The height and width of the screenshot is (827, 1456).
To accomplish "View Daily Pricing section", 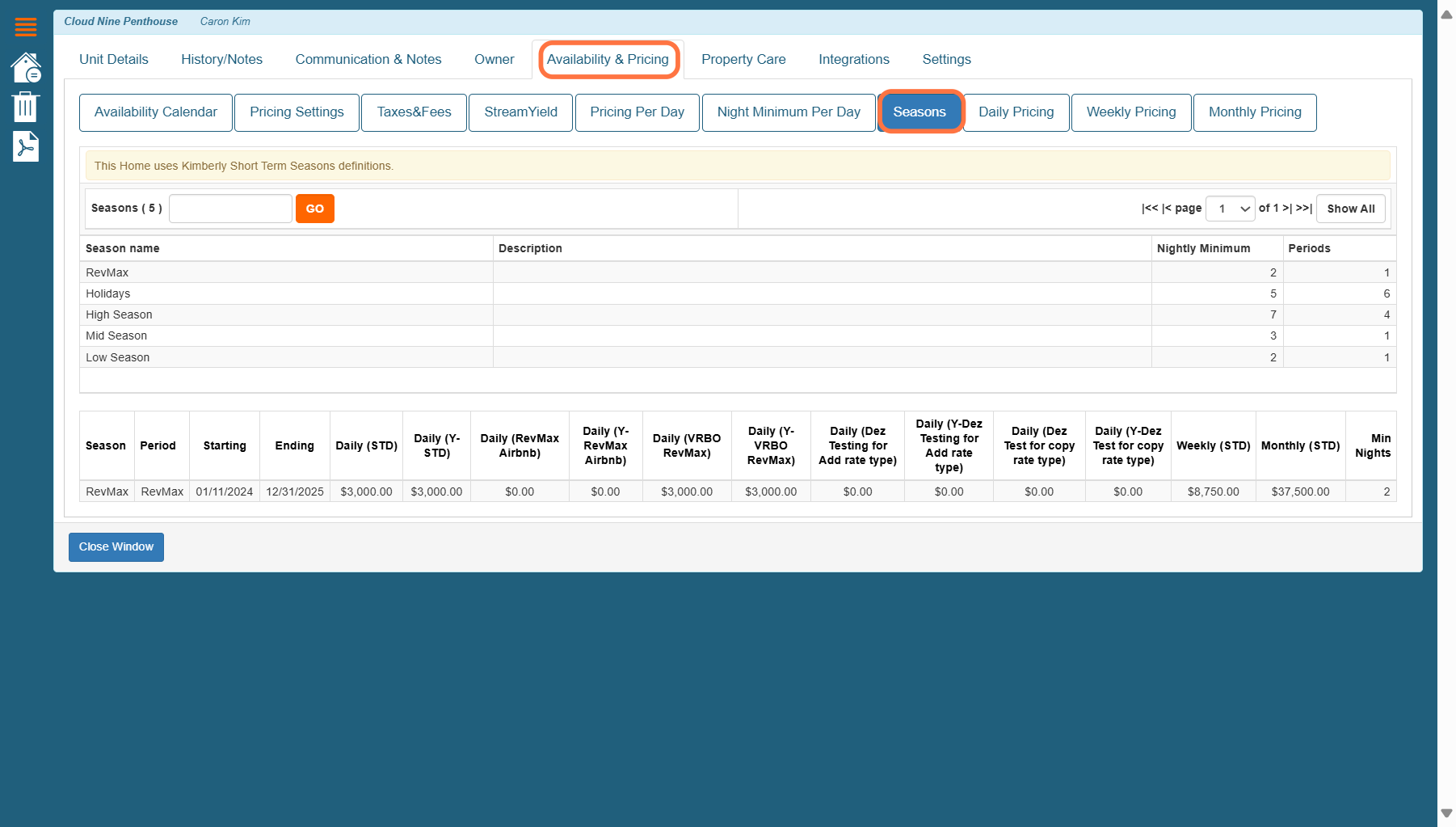I will click(1016, 112).
